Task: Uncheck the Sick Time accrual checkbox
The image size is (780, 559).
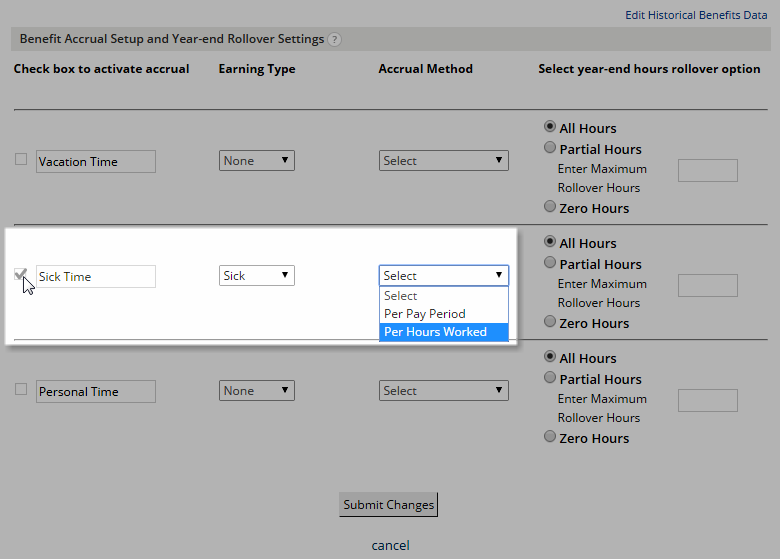Action: pos(21,274)
